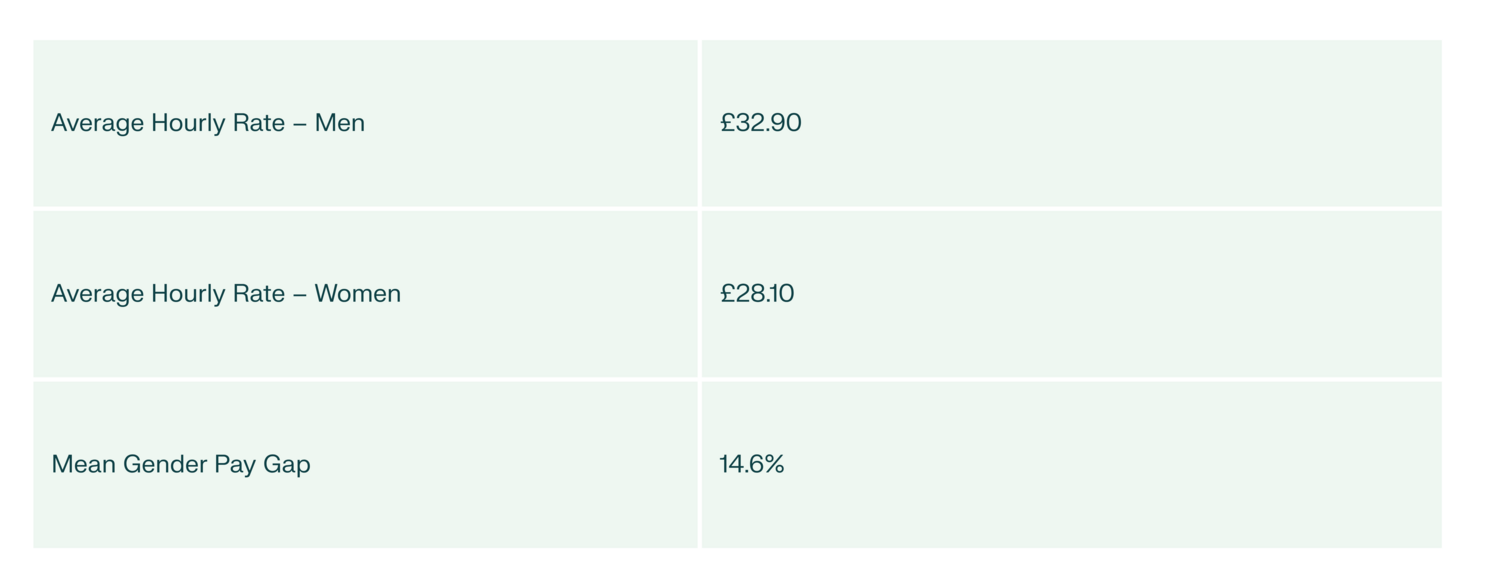Click the word "Men" in first row
Screen dimensions: 1500x586
pyautogui.click(x=340, y=123)
